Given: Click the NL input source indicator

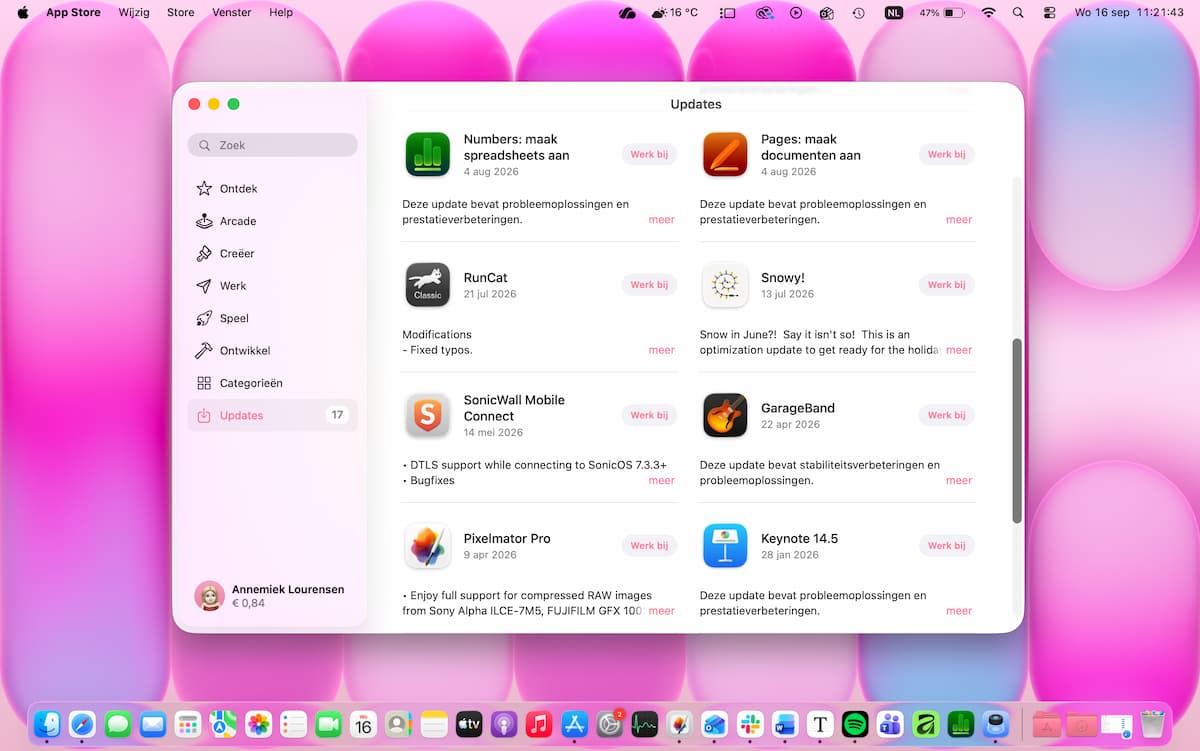Looking at the screenshot, I should tap(893, 13).
